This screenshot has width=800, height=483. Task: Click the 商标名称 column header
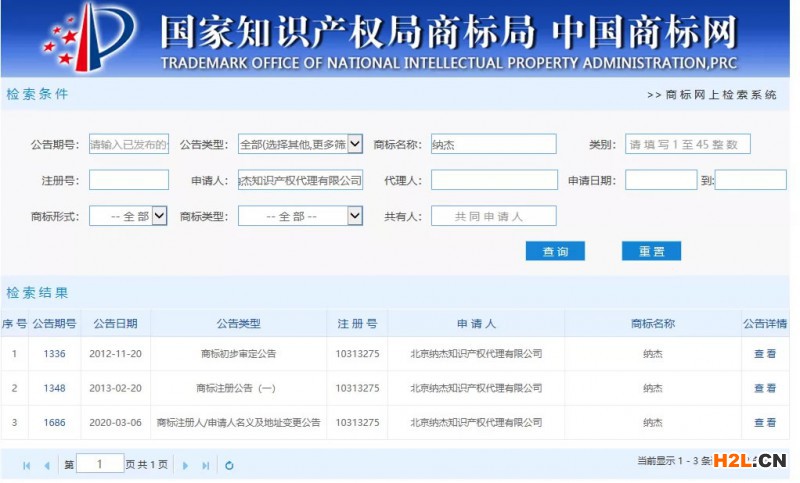coord(653,323)
